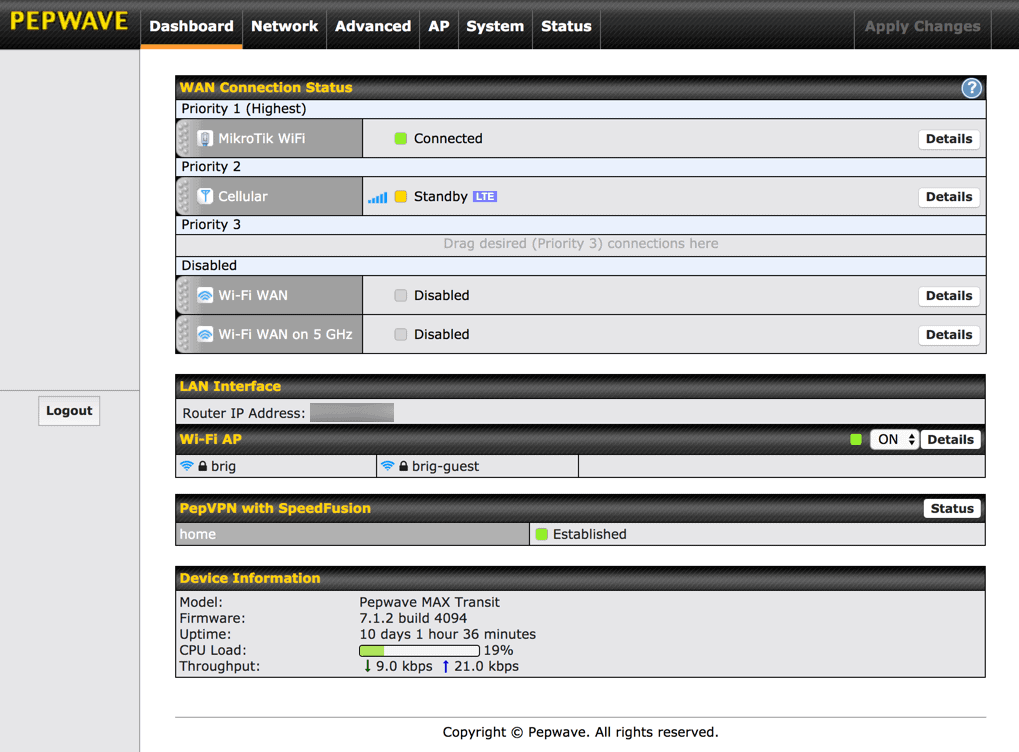Open the System tab

495,26
